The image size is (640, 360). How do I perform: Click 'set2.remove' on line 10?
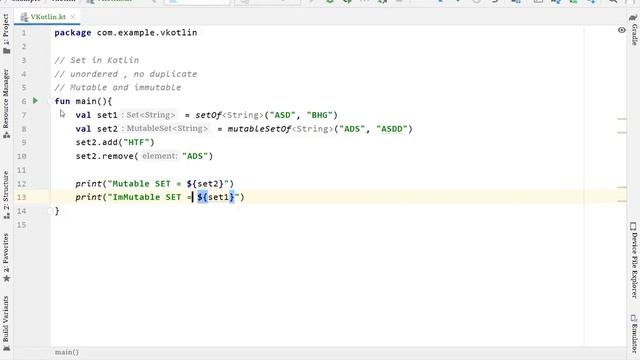tap(104, 156)
